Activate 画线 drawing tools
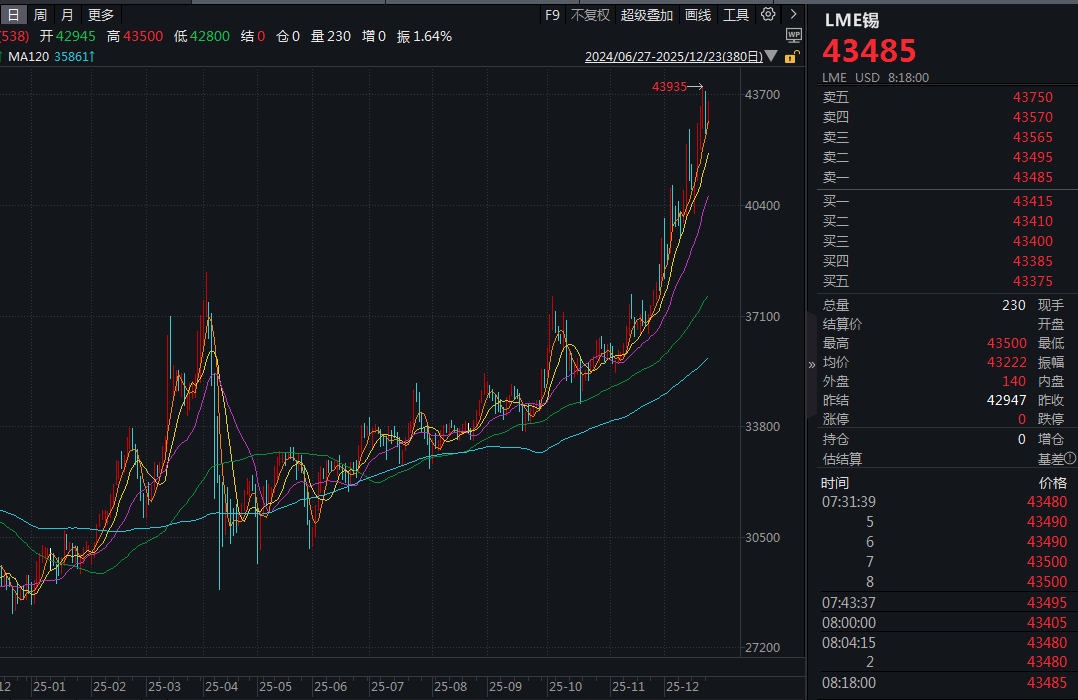 coord(698,15)
